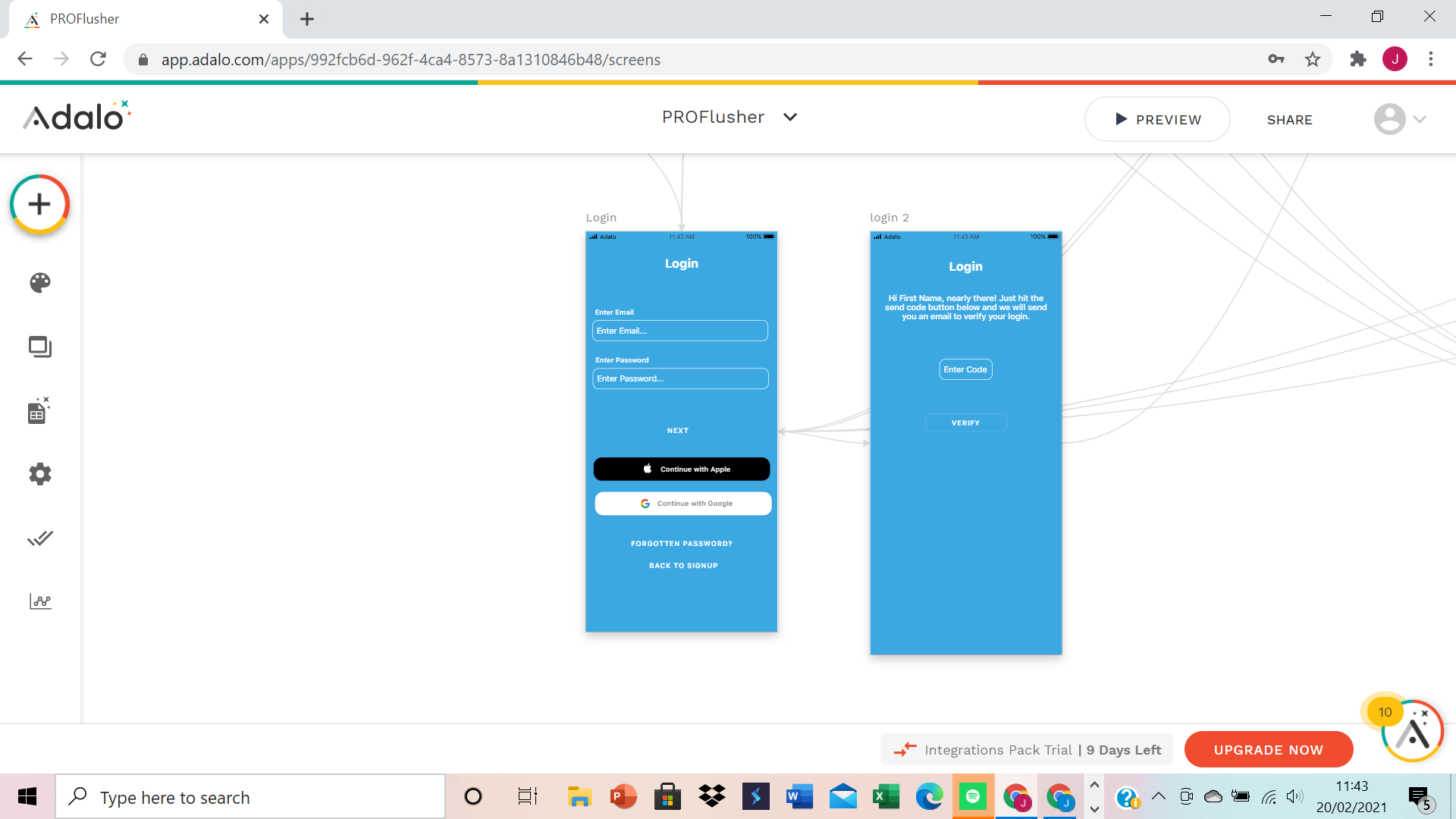Open Spotify from the taskbar

(972, 796)
